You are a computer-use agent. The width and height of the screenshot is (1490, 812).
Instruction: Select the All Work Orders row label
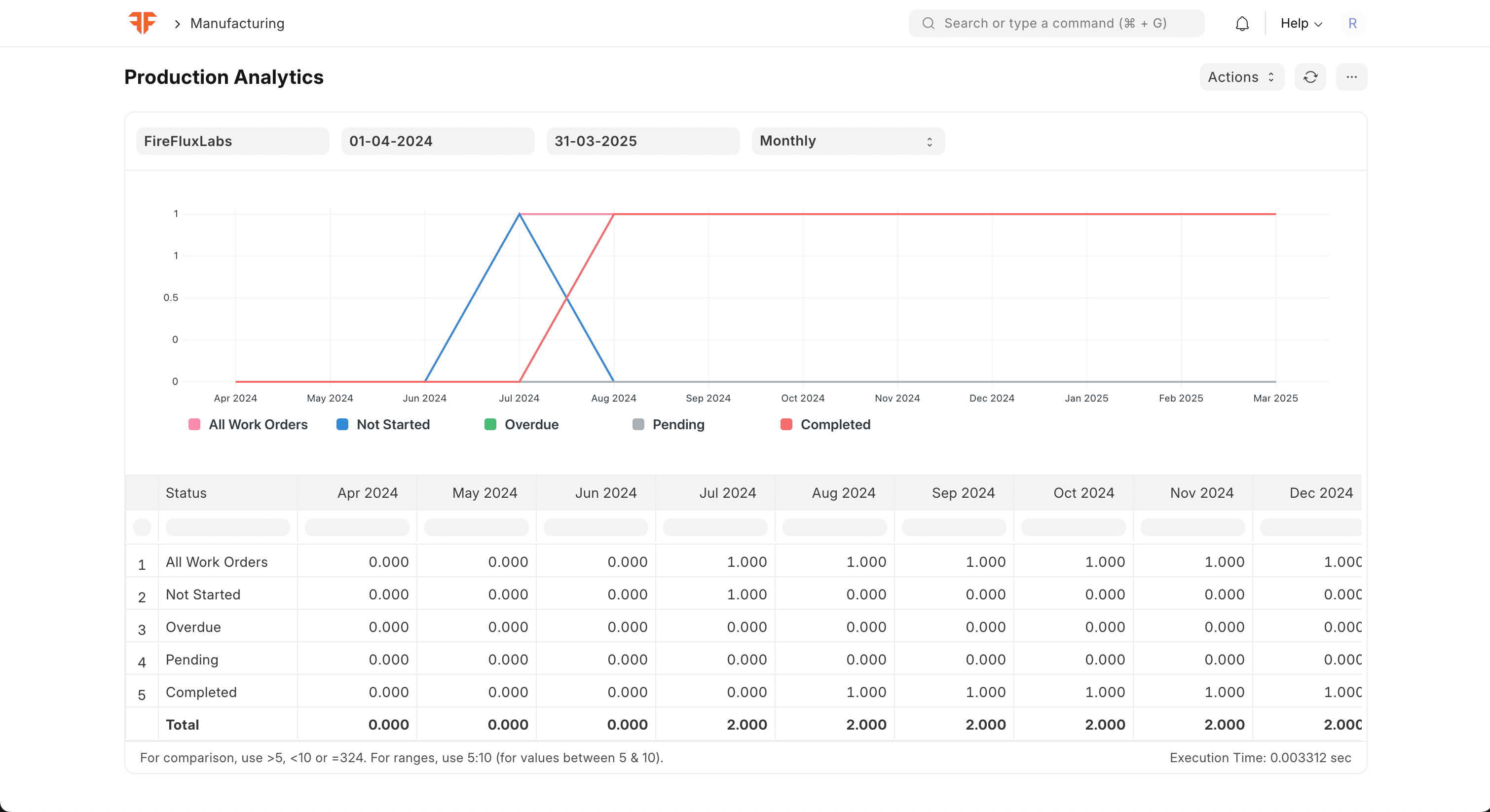coord(217,561)
